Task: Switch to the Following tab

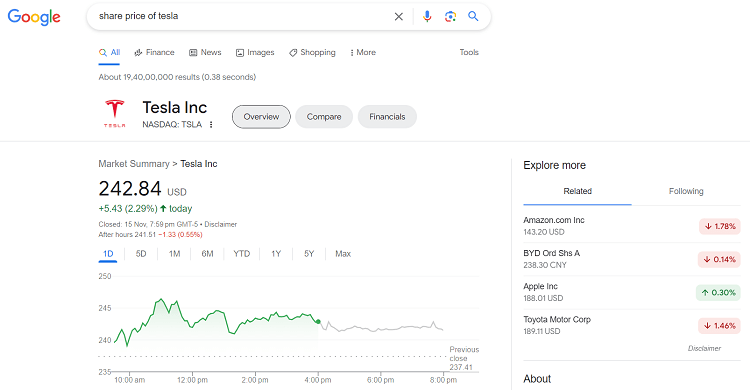Action: tap(686, 191)
